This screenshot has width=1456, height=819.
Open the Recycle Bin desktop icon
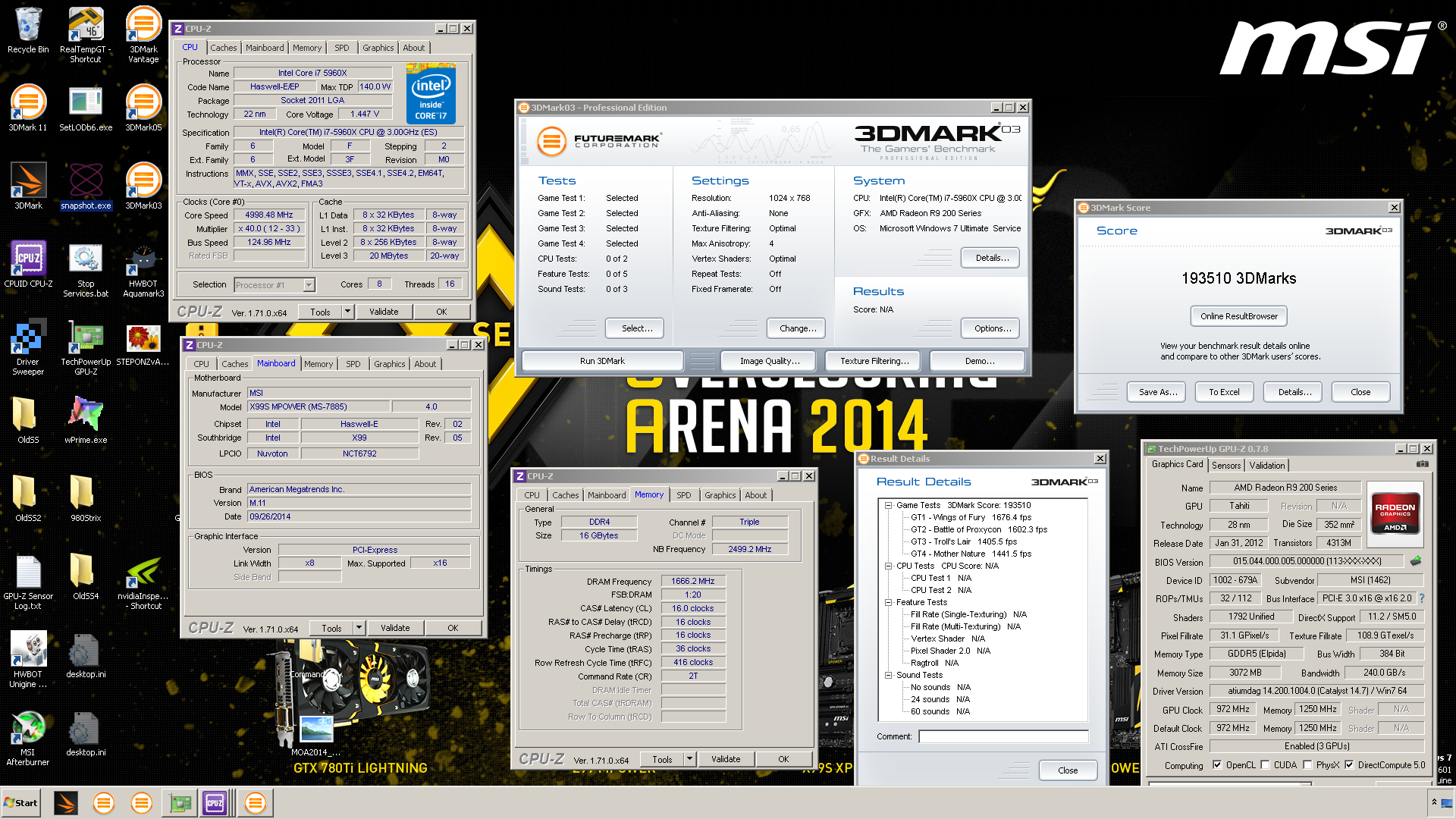[x=28, y=30]
